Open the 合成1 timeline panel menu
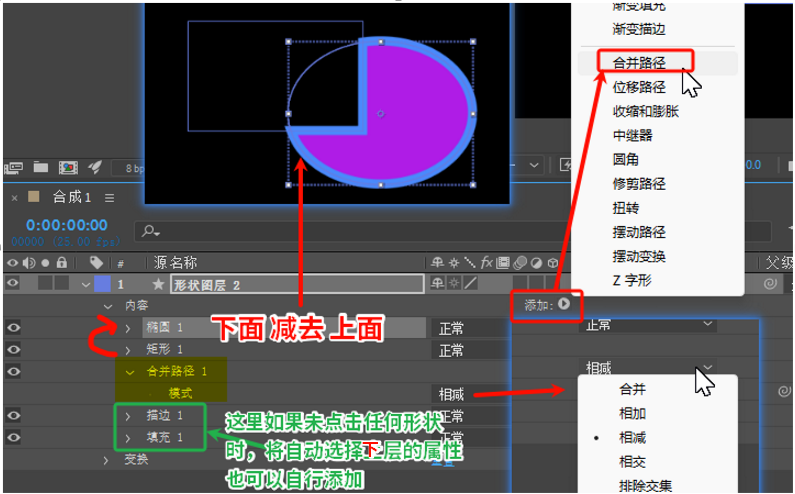 110,198
